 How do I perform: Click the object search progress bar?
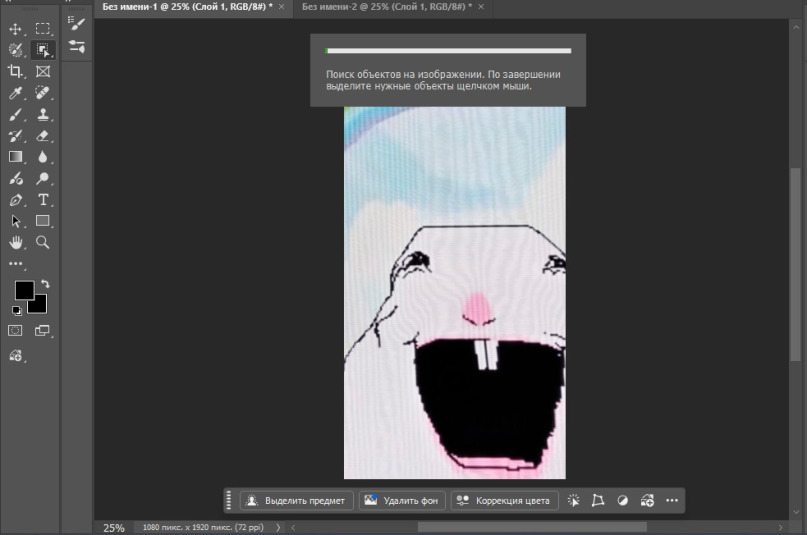pos(448,51)
